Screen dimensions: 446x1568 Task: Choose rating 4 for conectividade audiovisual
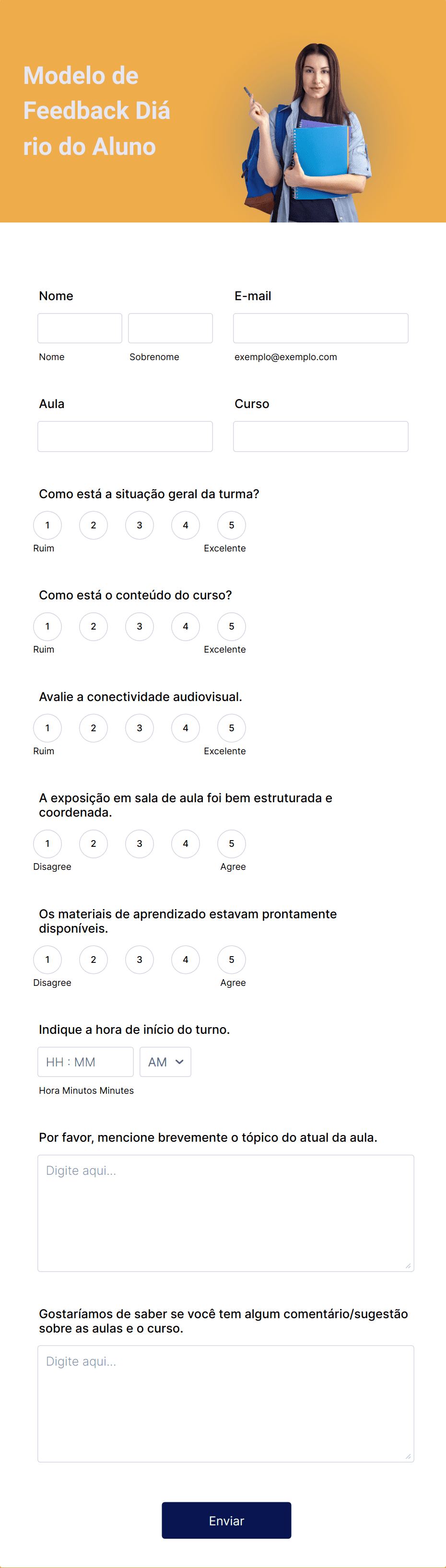(186, 727)
